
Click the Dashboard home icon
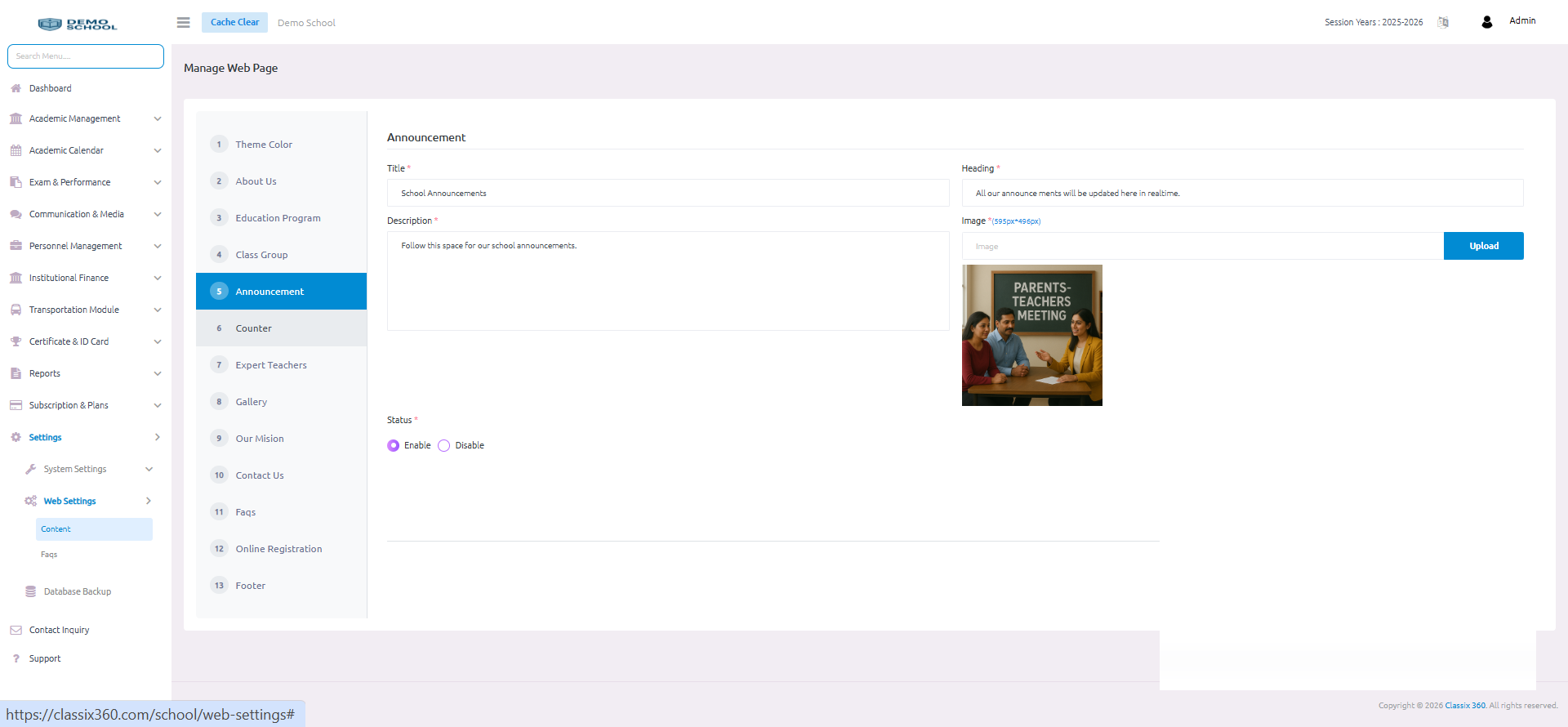[16, 88]
